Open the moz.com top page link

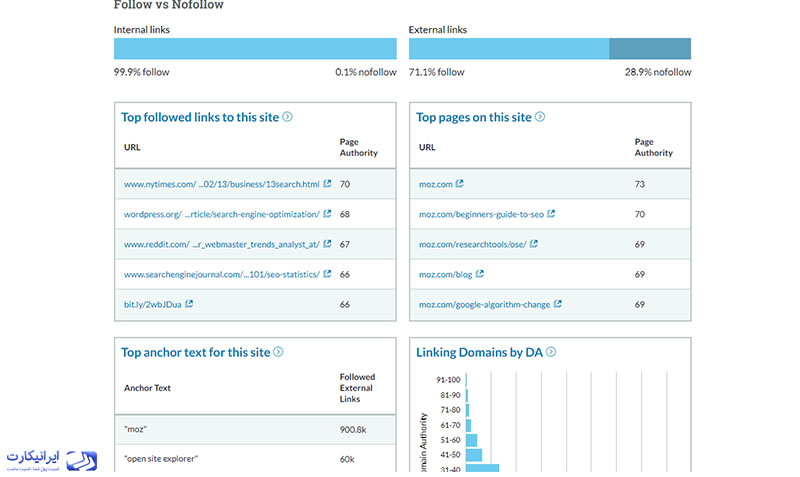coord(436,184)
